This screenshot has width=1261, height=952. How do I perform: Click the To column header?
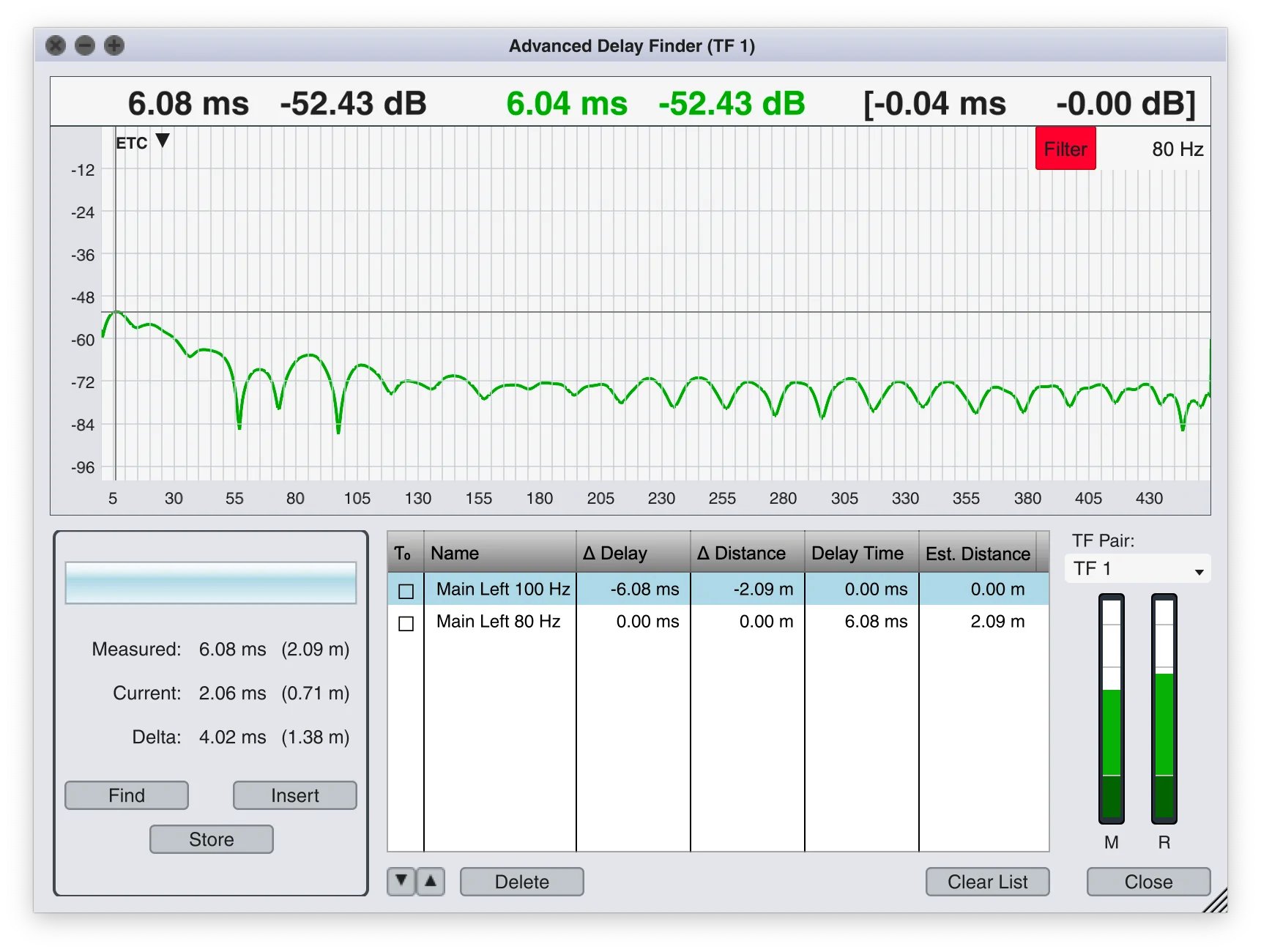(x=404, y=553)
